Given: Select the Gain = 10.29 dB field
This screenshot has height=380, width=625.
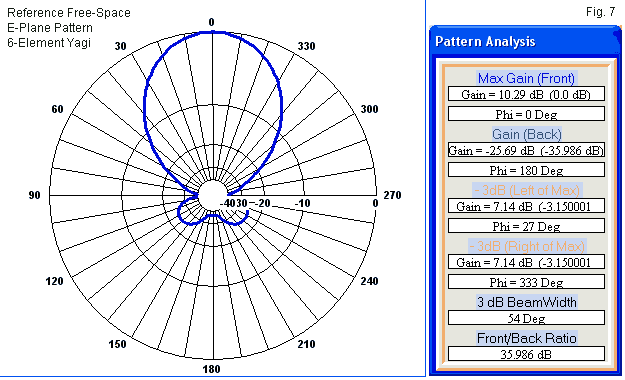Looking at the screenshot, I should pos(526,94).
